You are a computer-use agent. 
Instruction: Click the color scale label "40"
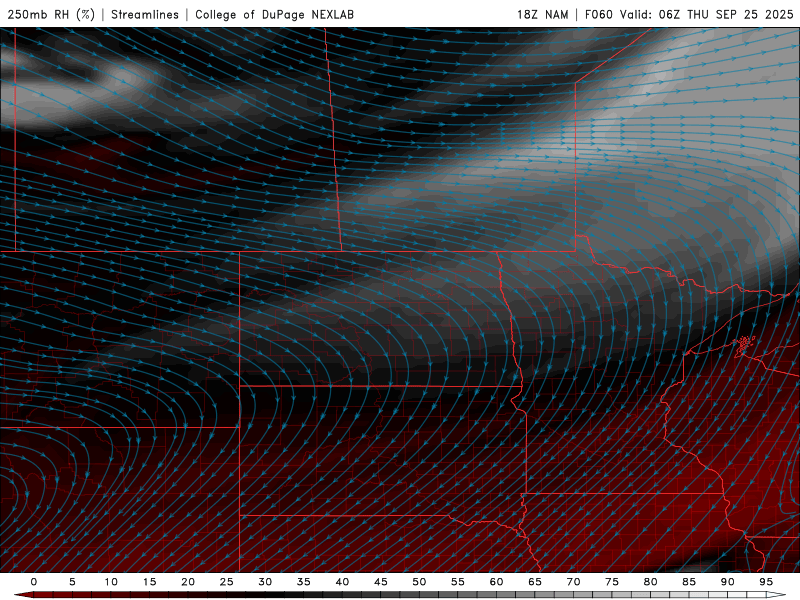[x=342, y=582]
